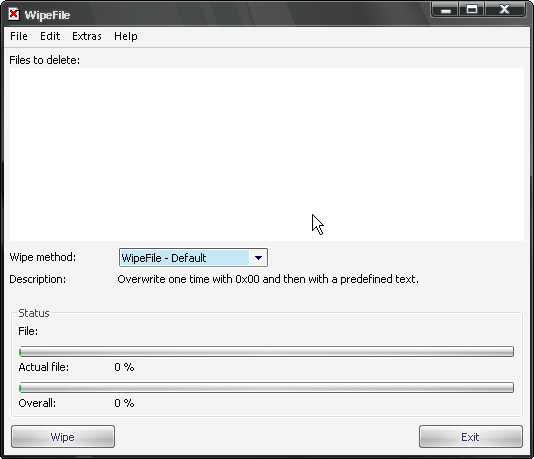Open the Extras menu

[87, 36]
